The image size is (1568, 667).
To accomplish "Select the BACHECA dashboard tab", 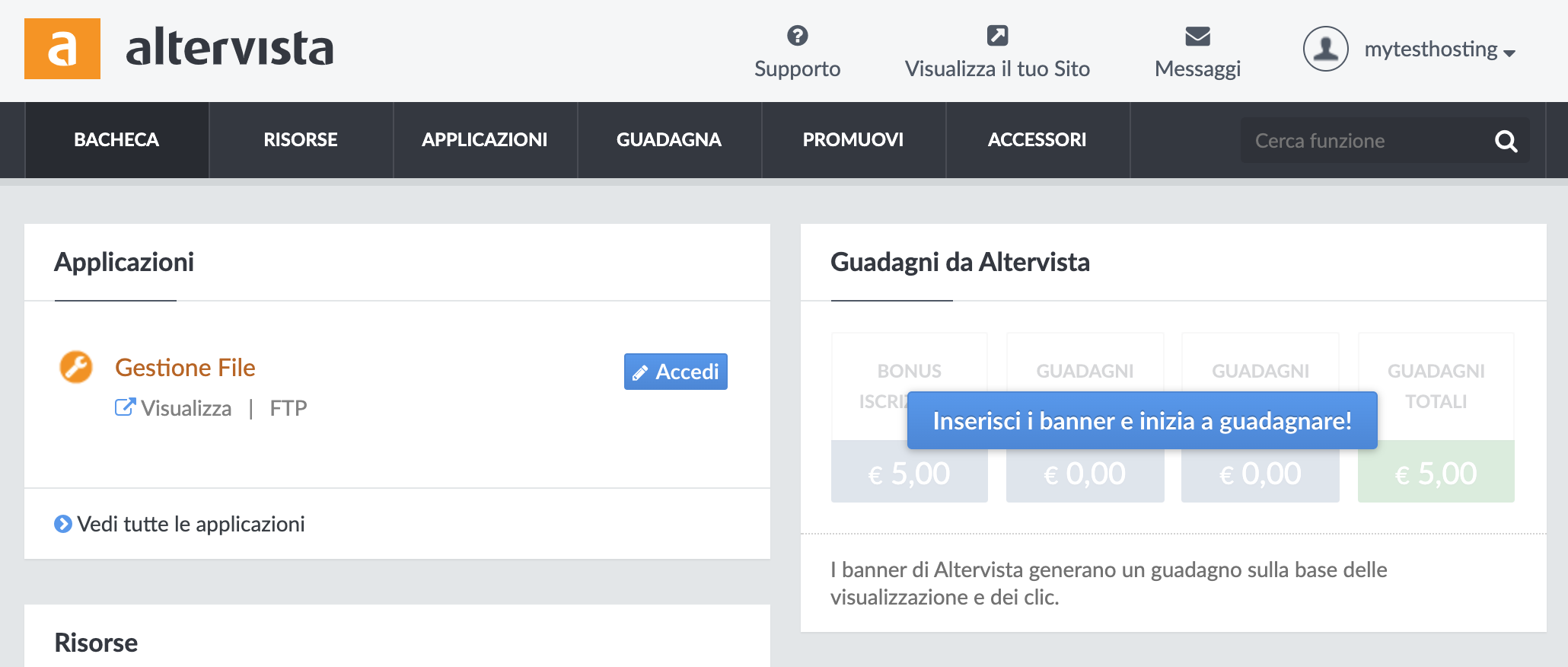I will pos(116,140).
